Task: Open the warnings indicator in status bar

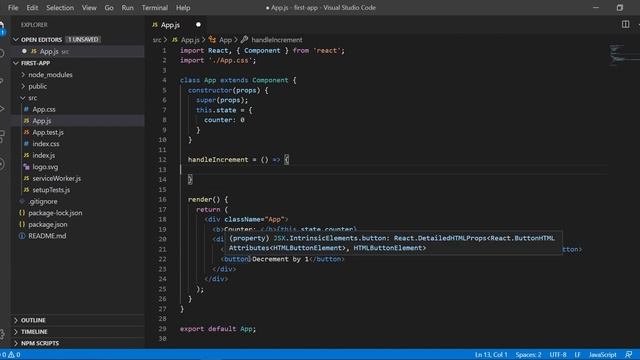Action: (14, 355)
